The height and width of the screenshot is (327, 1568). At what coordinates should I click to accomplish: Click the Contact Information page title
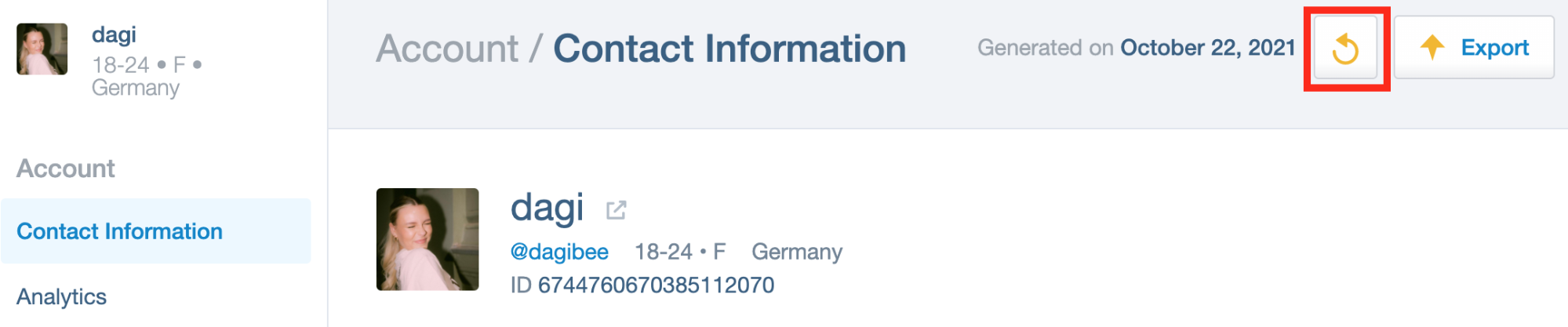[729, 49]
